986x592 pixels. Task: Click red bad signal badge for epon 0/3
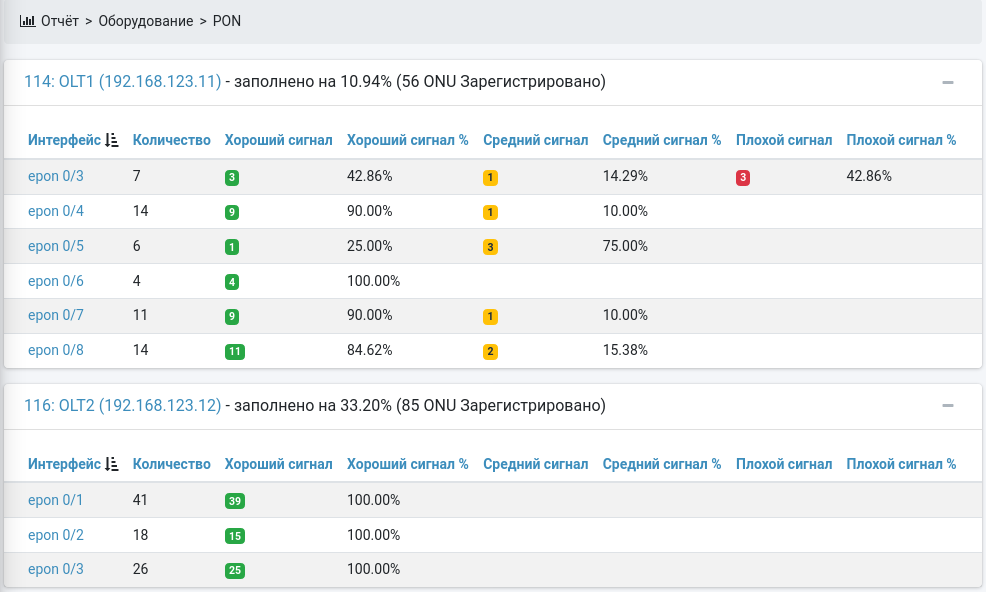tap(743, 177)
